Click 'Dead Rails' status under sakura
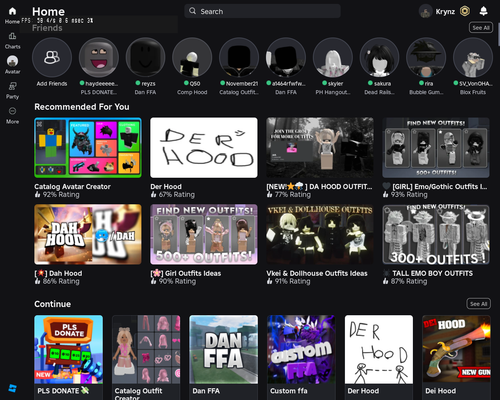This screenshot has height=400, width=500. (379, 92)
